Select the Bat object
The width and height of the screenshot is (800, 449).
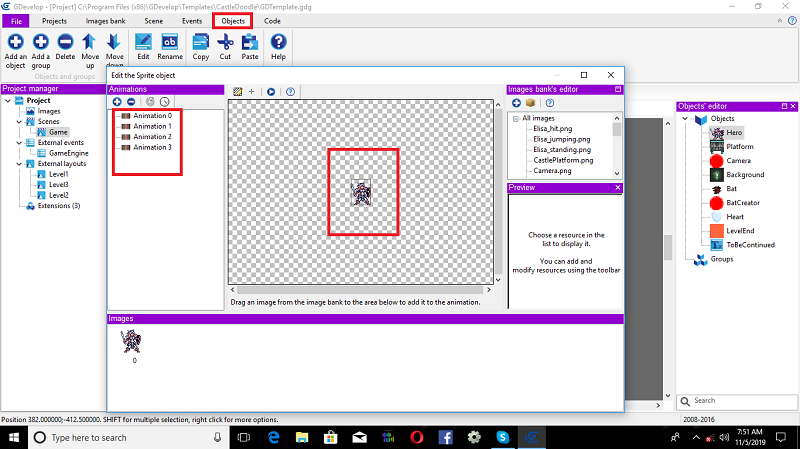tap(732, 189)
